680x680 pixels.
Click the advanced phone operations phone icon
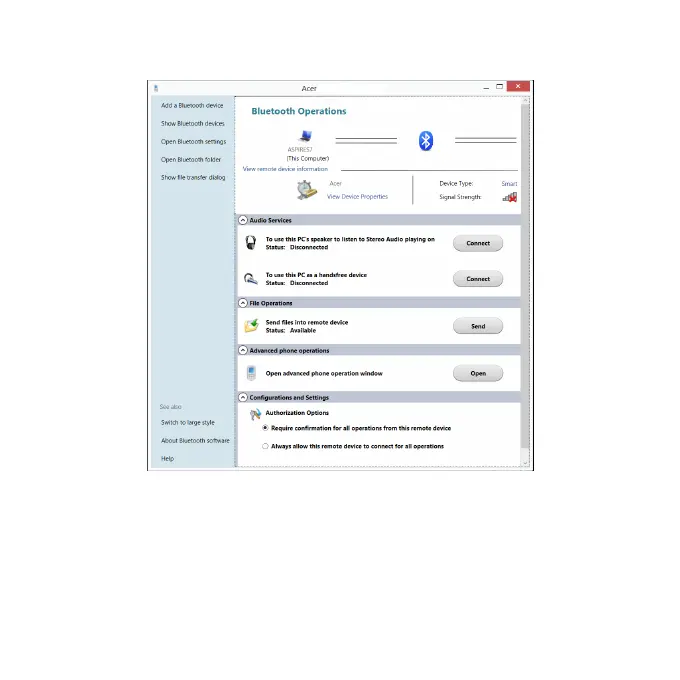point(251,373)
